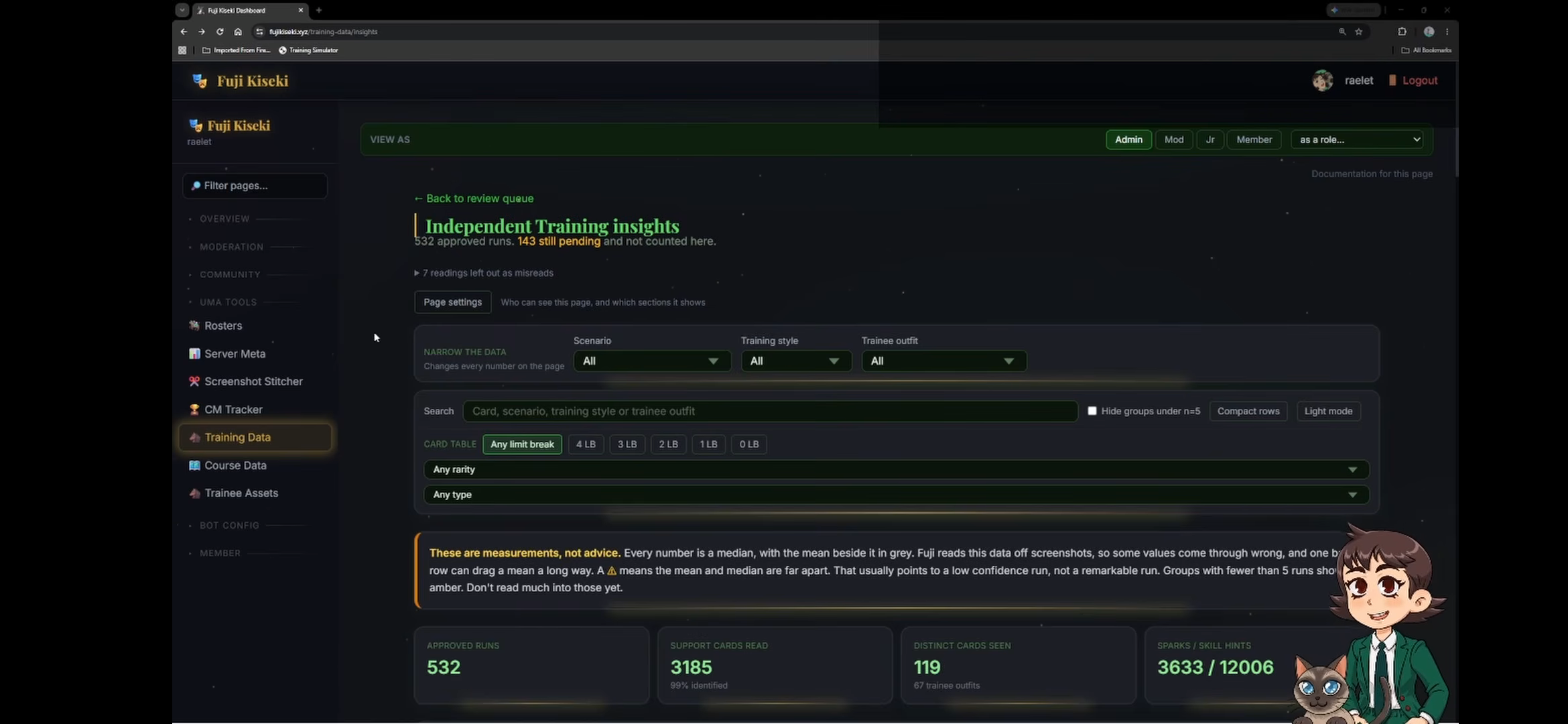The width and height of the screenshot is (1568, 724).
Task: Click the CM Tracker trophy icon
Action: pos(194,410)
